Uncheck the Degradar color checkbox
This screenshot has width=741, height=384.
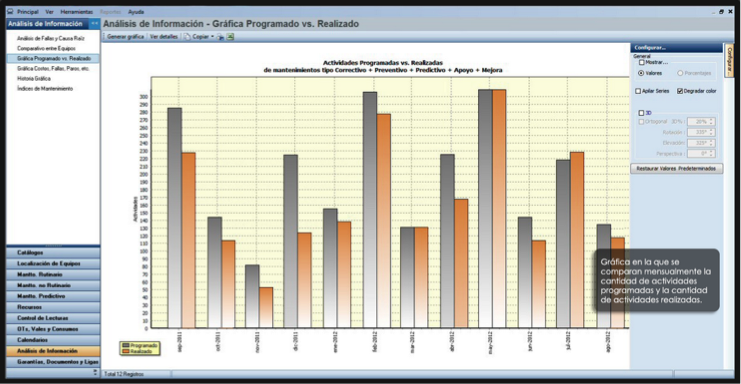pyautogui.click(x=680, y=91)
